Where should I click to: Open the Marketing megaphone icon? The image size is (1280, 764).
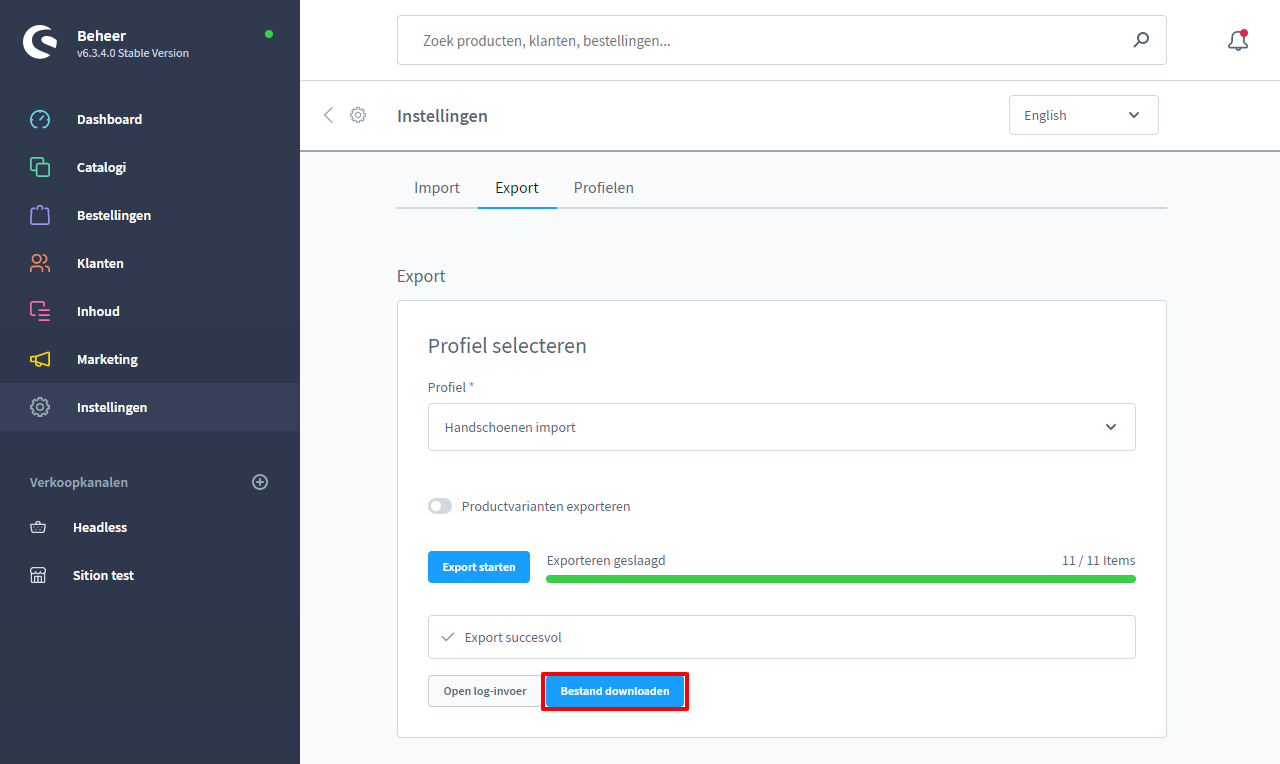pyautogui.click(x=40, y=359)
